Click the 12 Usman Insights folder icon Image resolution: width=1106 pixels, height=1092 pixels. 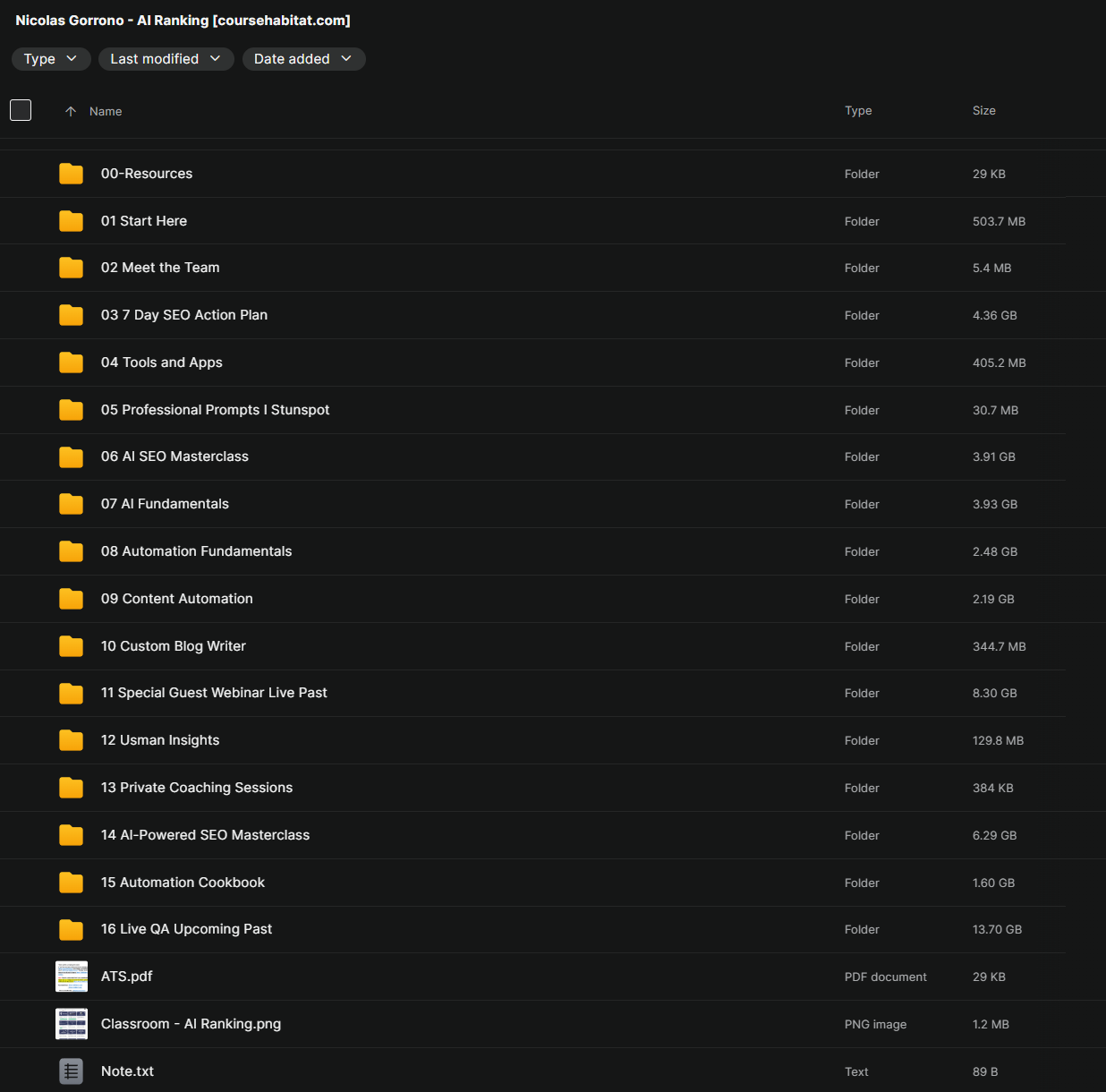pyautogui.click(x=72, y=740)
